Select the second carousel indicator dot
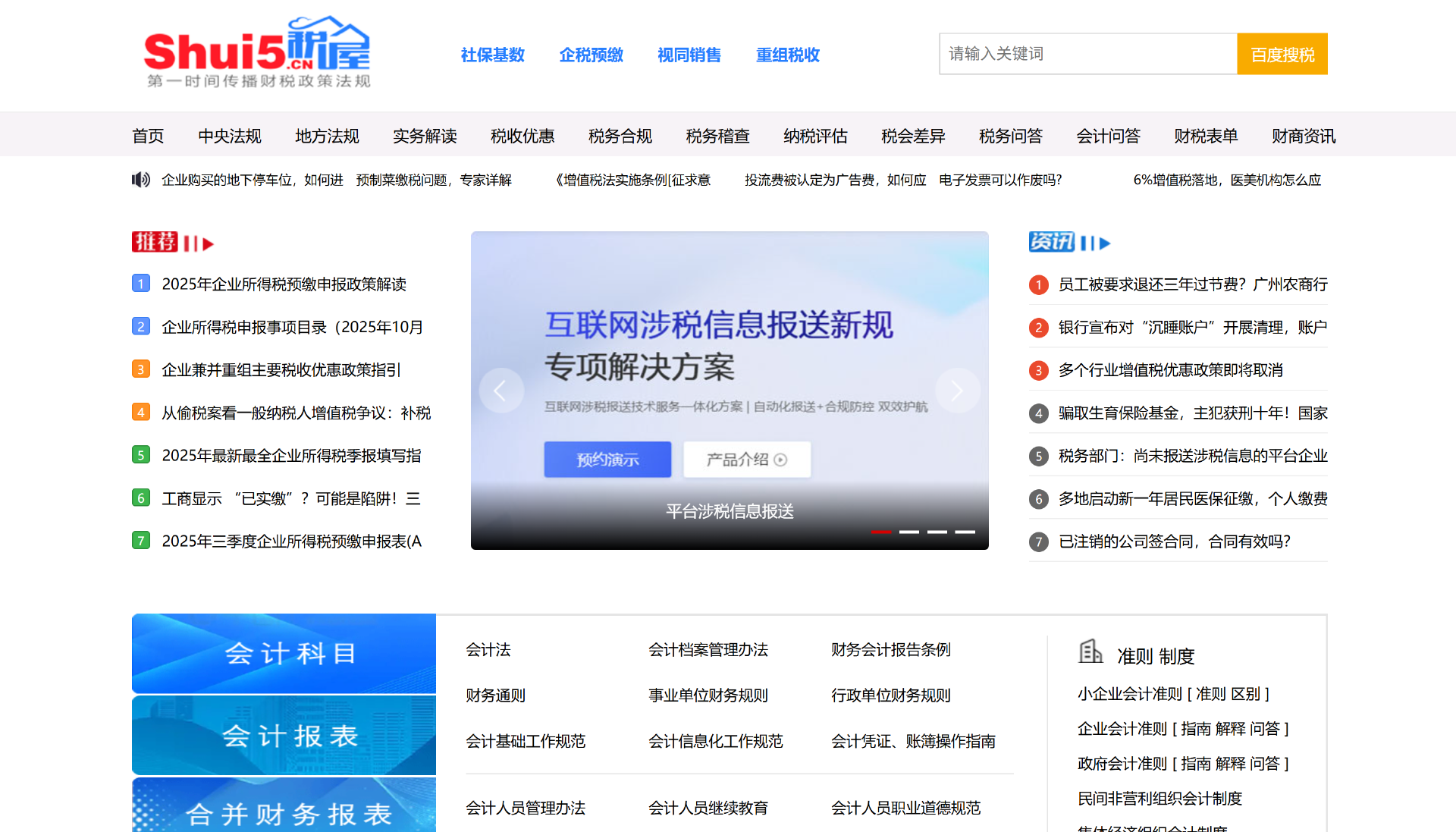 (909, 532)
